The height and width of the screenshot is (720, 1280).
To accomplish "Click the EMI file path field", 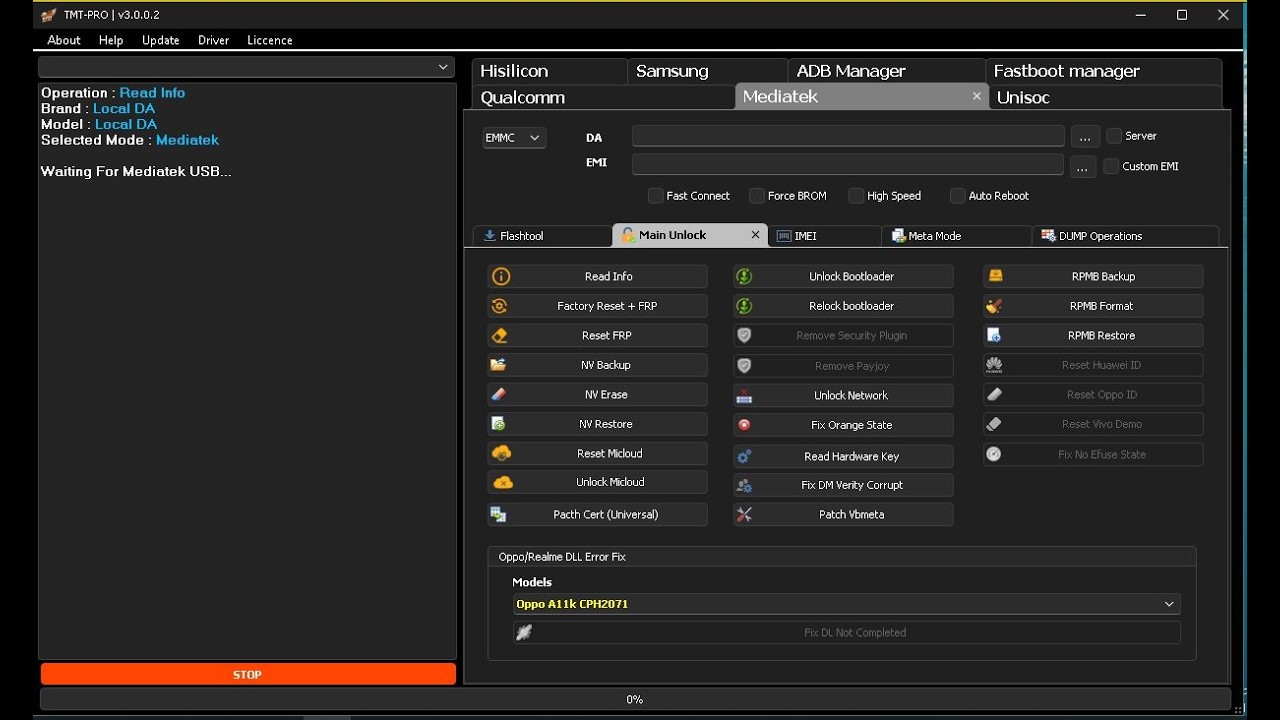I will click(x=848, y=163).
